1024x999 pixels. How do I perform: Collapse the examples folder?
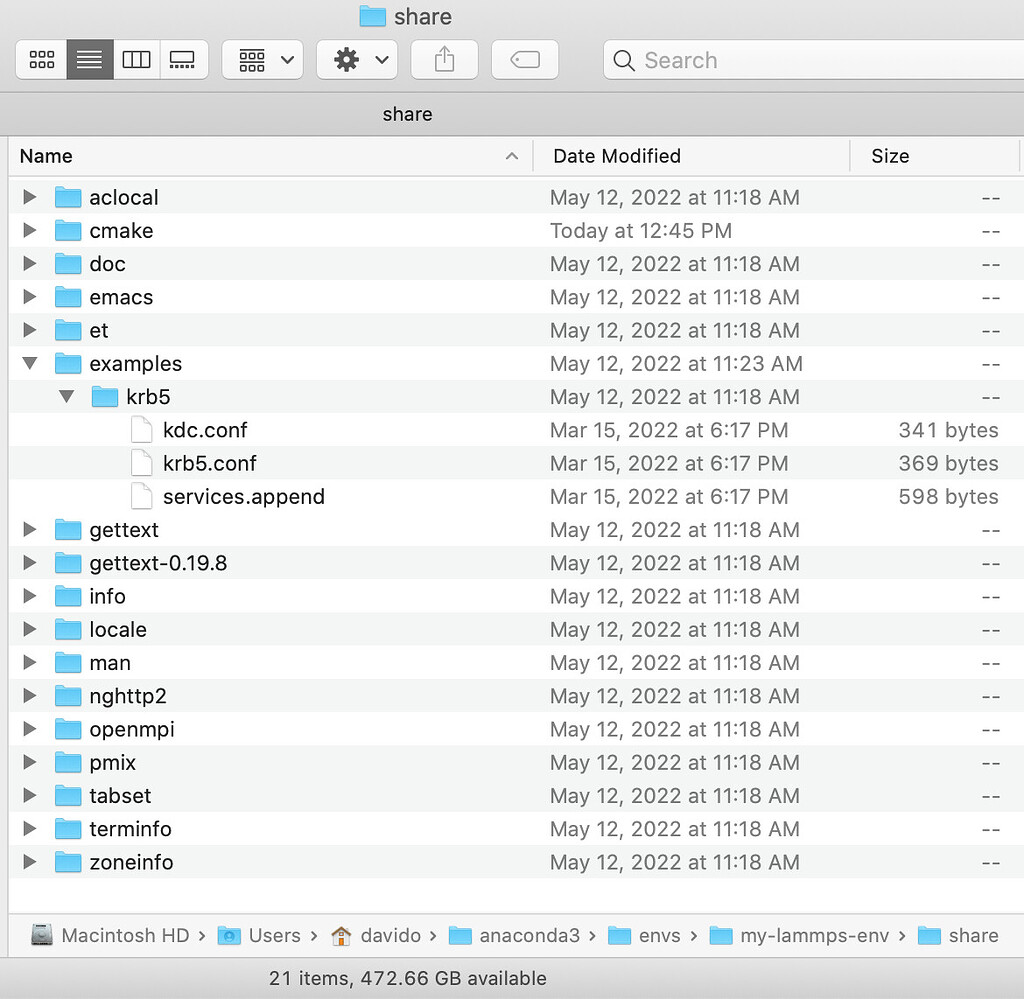pos(29,363)
